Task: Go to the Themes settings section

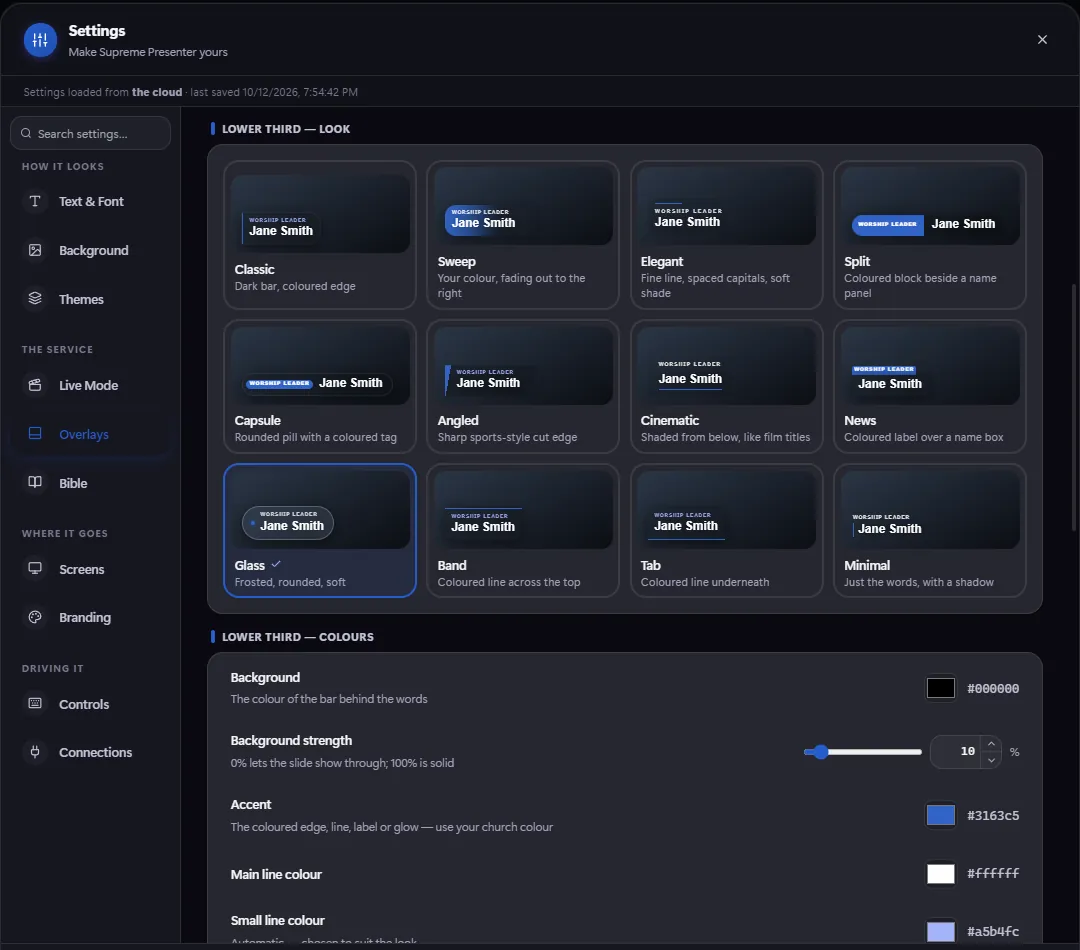Action: pyautogui.click(x=90, y=299)
